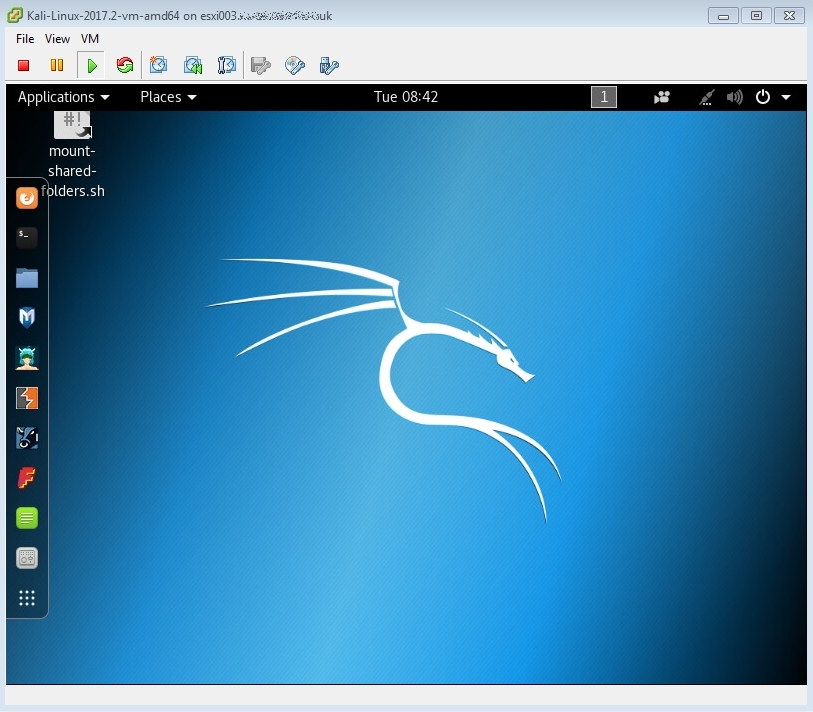
Task: Minimize the VMware console window
Action: [x=723, y=16]
